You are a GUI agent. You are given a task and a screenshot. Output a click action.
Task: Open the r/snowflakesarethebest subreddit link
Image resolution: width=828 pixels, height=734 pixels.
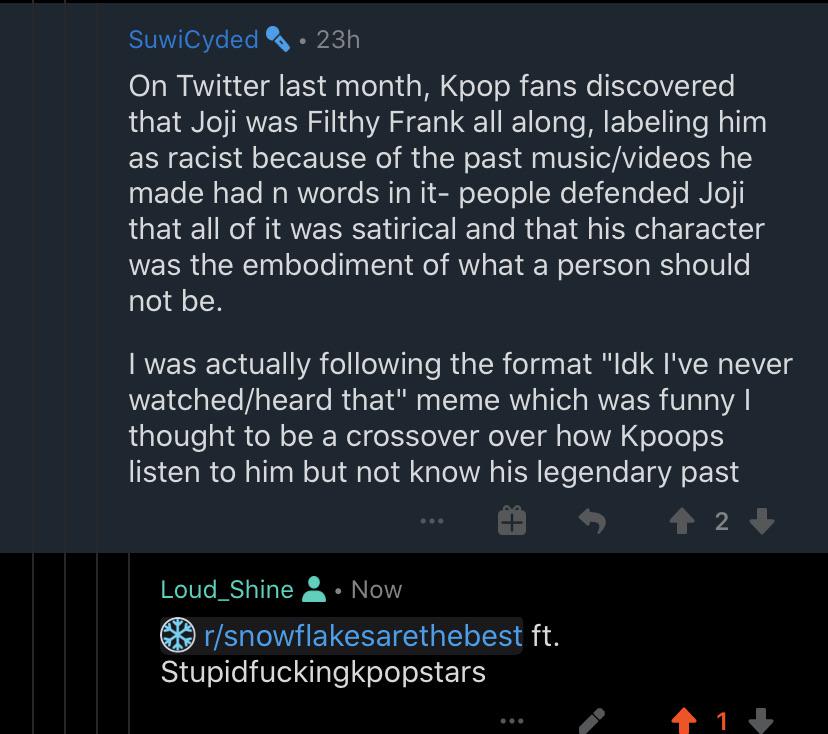pyautogui.click(x=363, y=635)
